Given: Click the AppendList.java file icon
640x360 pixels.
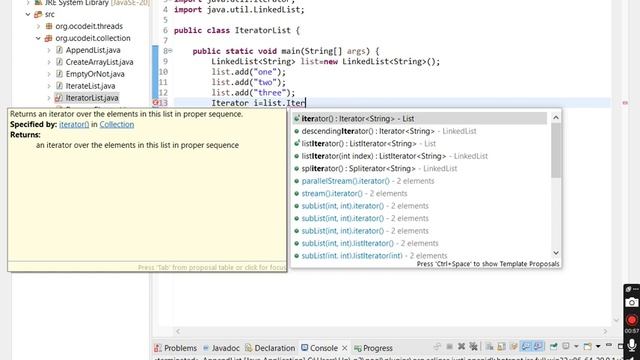Looking at the screenshot, I should coord(59,50).
